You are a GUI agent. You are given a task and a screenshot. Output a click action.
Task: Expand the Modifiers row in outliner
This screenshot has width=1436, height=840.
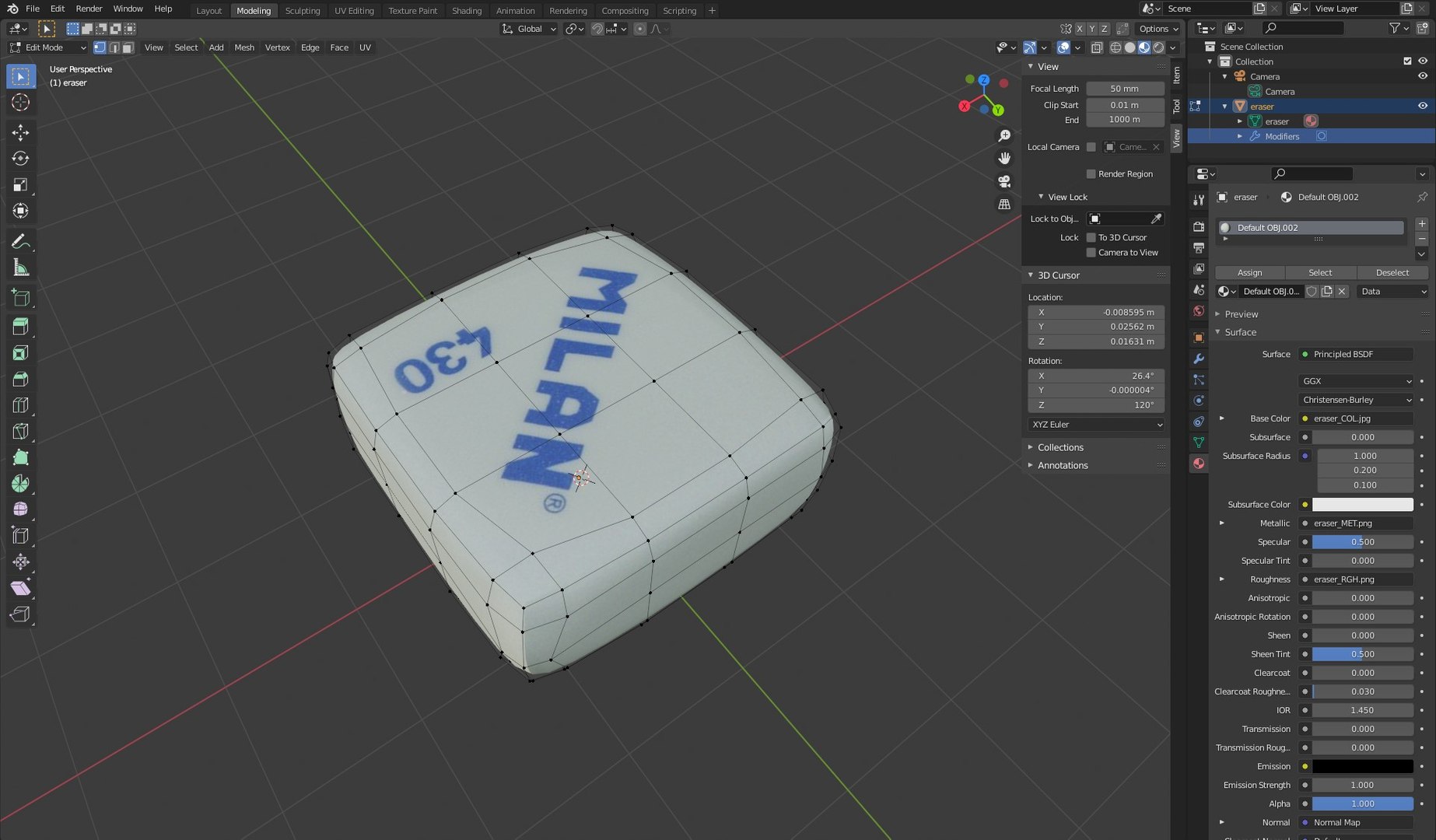(1240, 136)
